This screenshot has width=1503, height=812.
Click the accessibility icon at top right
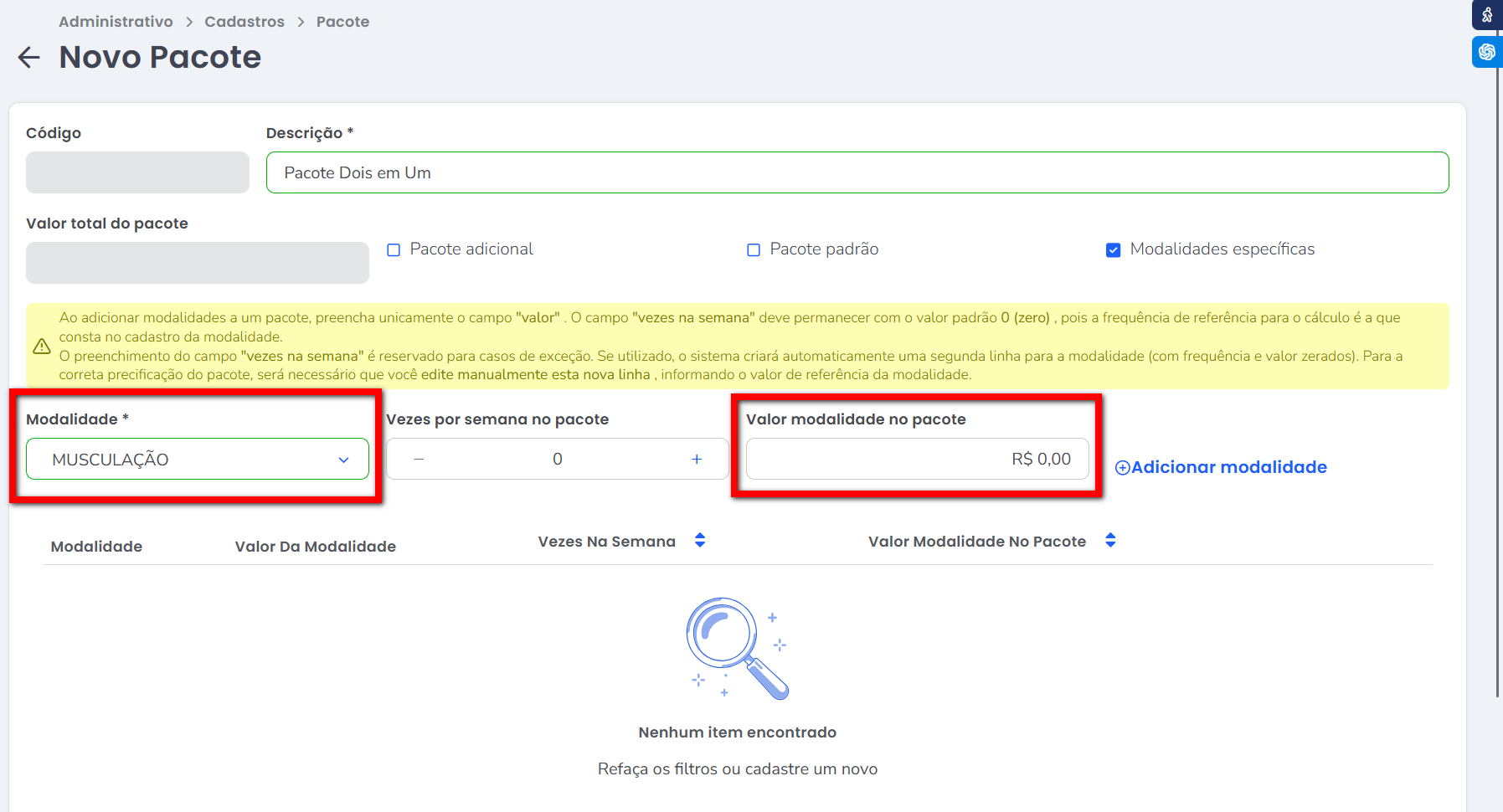coord(1487,15)
